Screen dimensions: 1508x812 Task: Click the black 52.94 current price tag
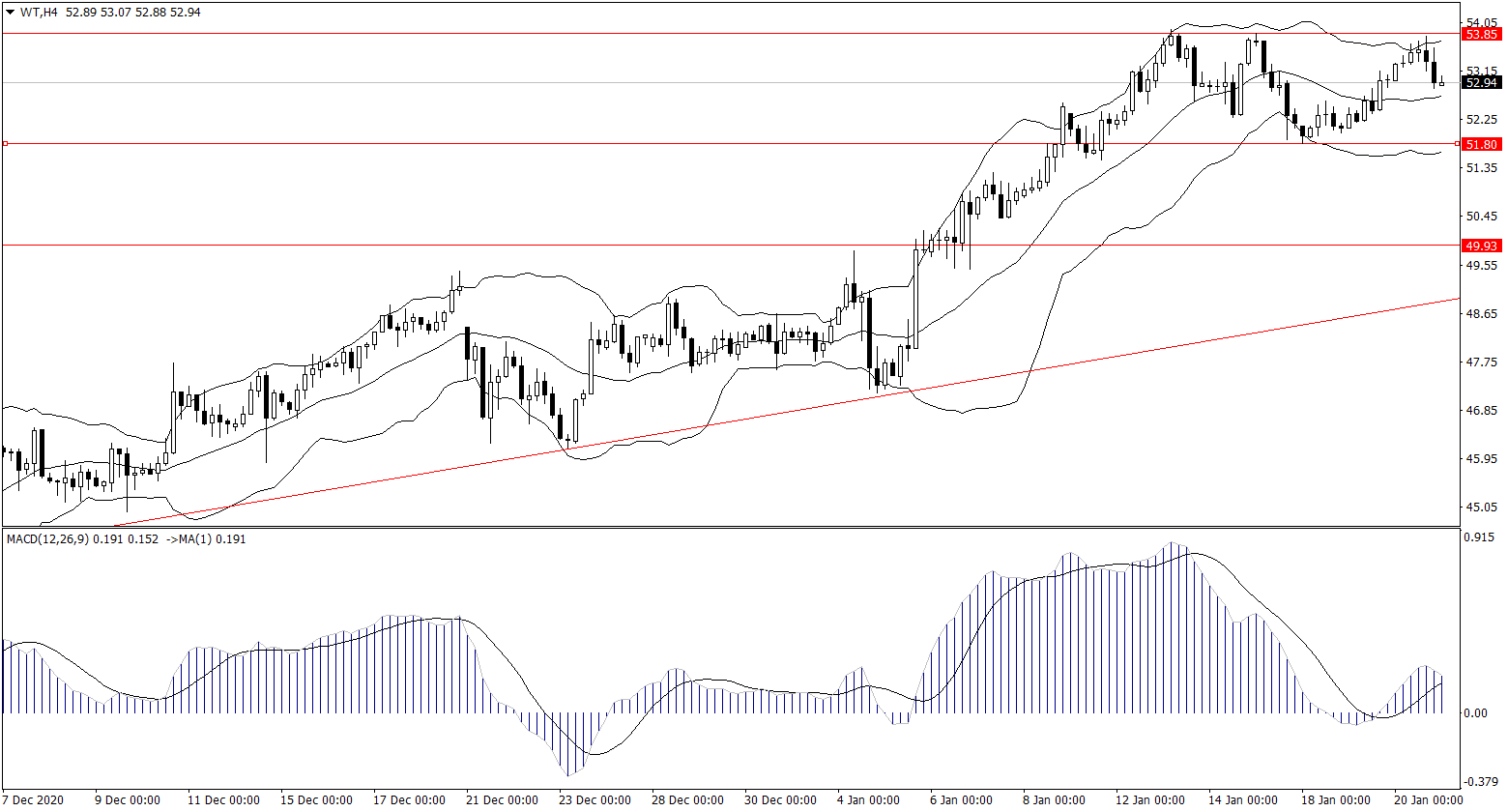point(1481,83)
